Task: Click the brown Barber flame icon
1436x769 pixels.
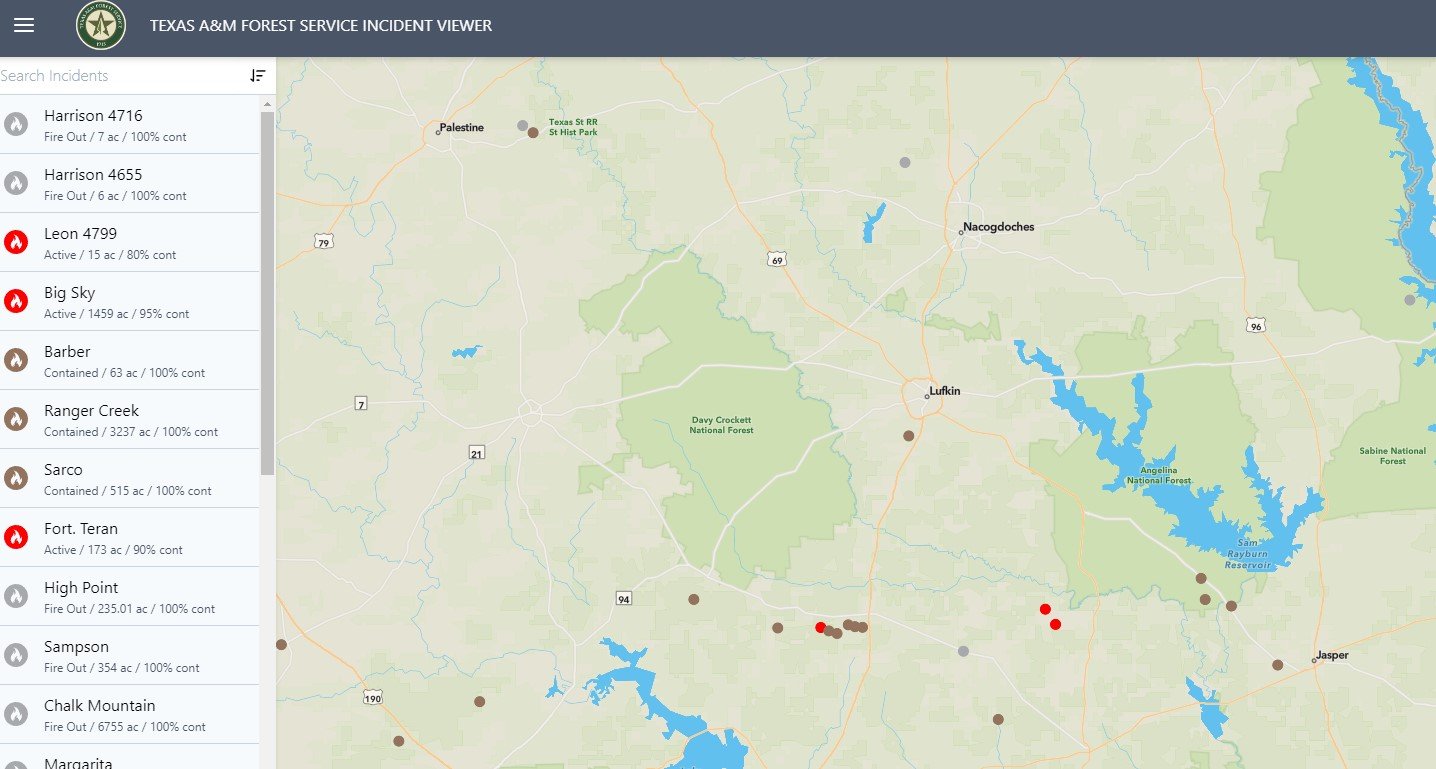Action: point(15,360)
